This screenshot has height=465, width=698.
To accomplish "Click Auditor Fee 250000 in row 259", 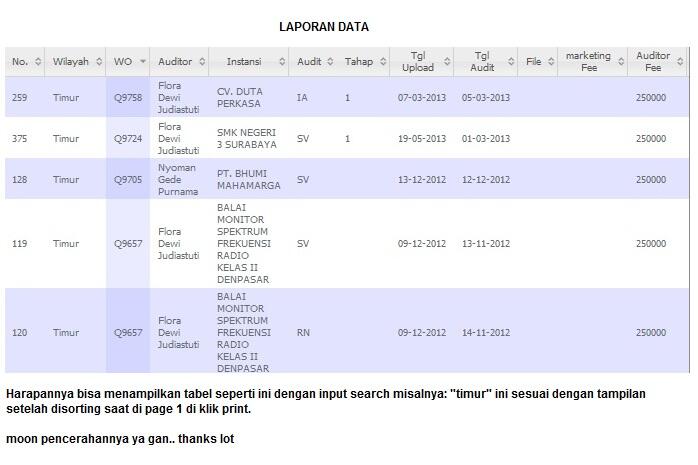I will coord(651,97).
